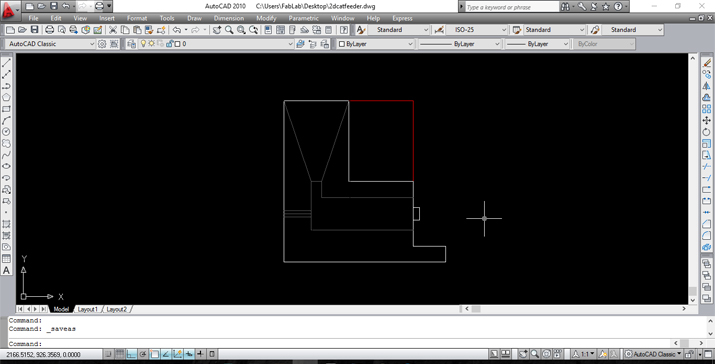
Task: Select the Table draw tool
Action: 6,259
